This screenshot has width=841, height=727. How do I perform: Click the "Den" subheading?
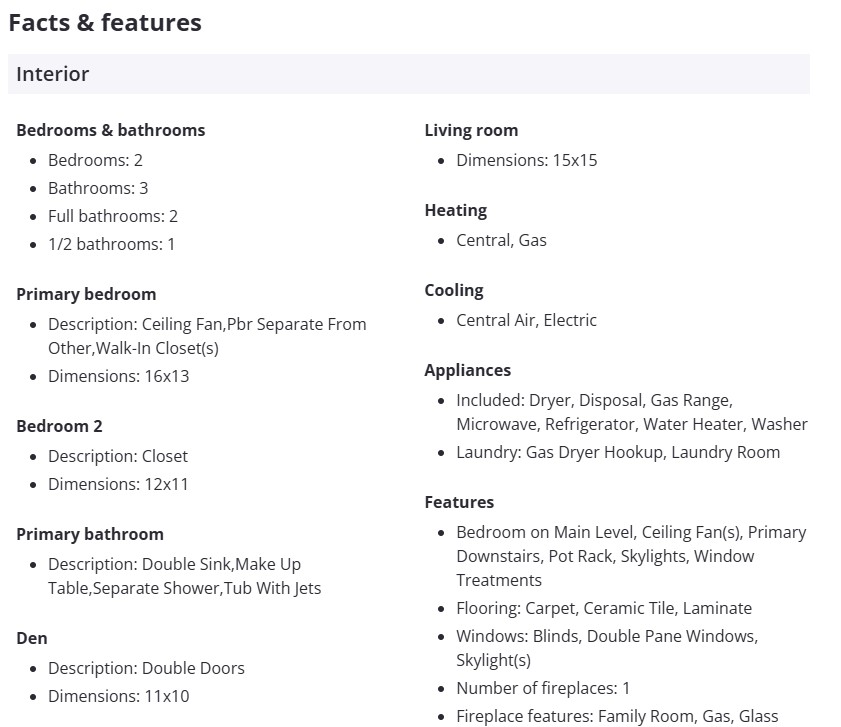tap(32, 638)
